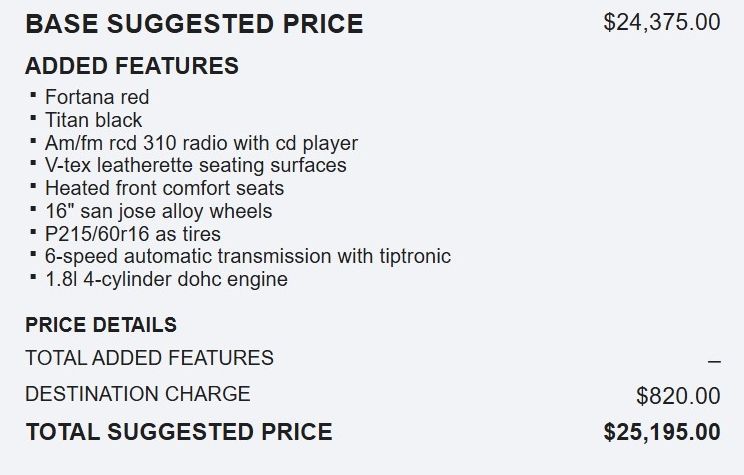Image resolution: width=744 pixels, height=475 pixels.
Task: Click the Added Features heading
Action: point(131,67)
